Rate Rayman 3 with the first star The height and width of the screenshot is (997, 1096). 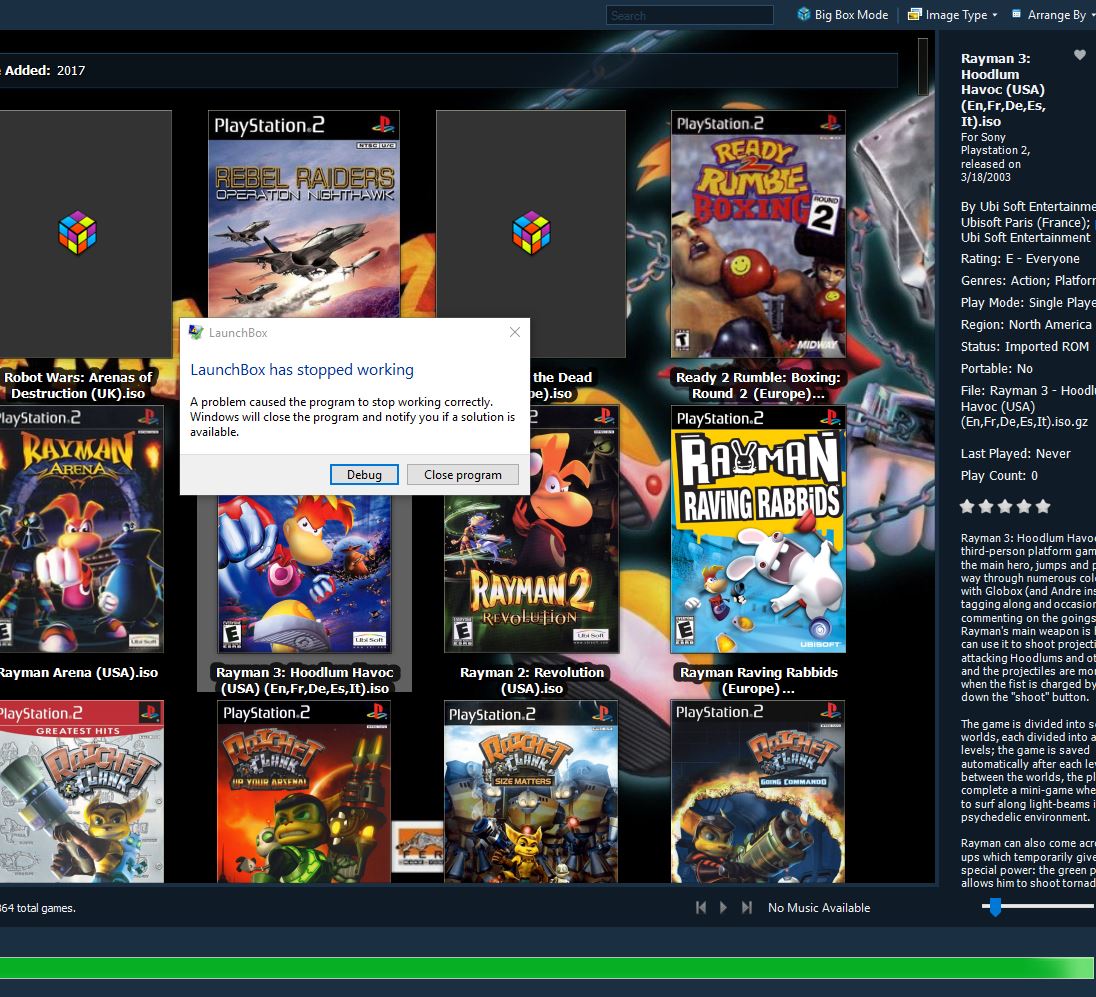tap(967, 506)
